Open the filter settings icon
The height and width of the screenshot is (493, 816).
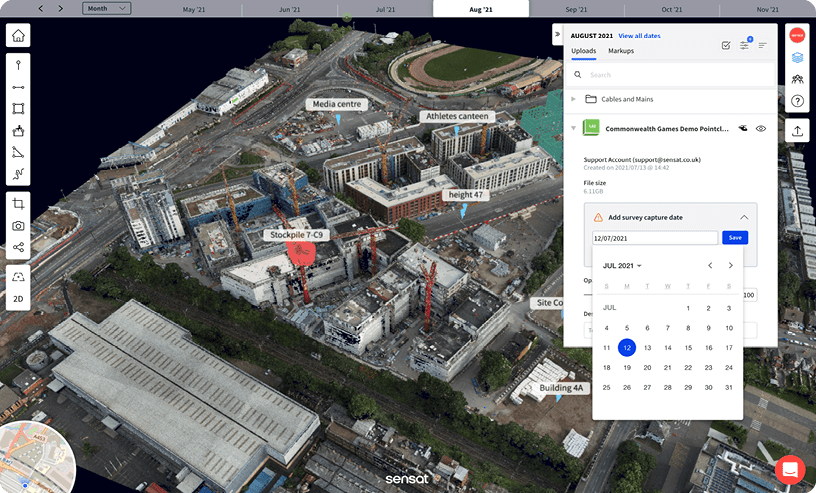pyautogui.click(x=745, y=45)
